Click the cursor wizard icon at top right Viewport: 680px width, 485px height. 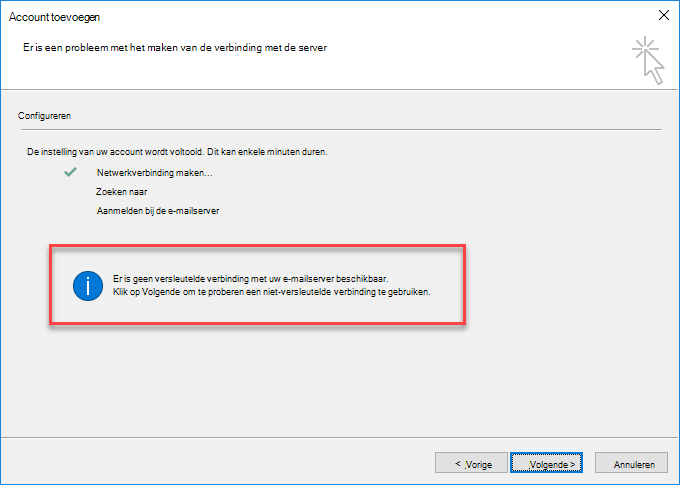(648, 60)
